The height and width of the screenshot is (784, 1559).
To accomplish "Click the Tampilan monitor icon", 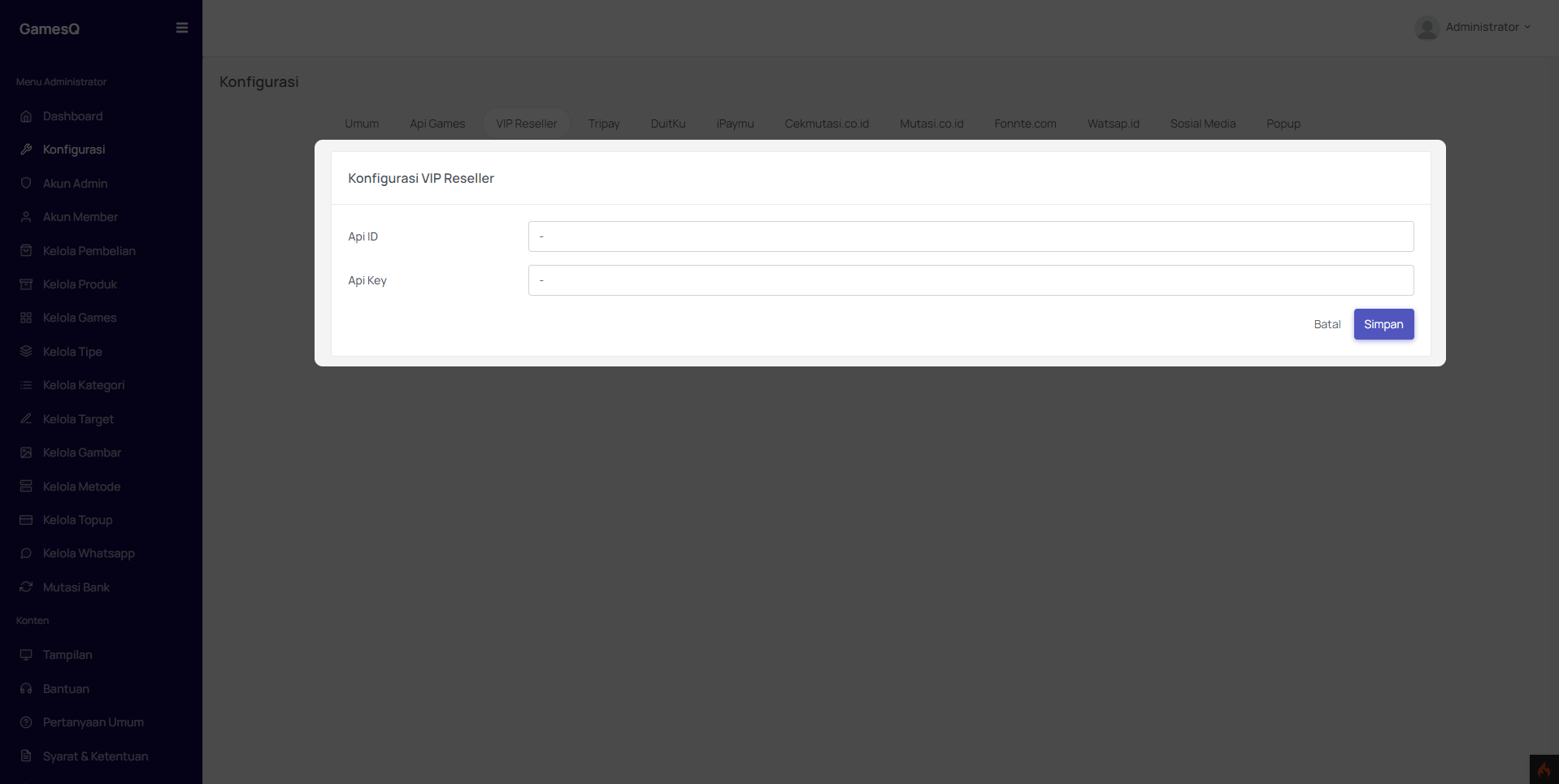I will click(26, 655).
